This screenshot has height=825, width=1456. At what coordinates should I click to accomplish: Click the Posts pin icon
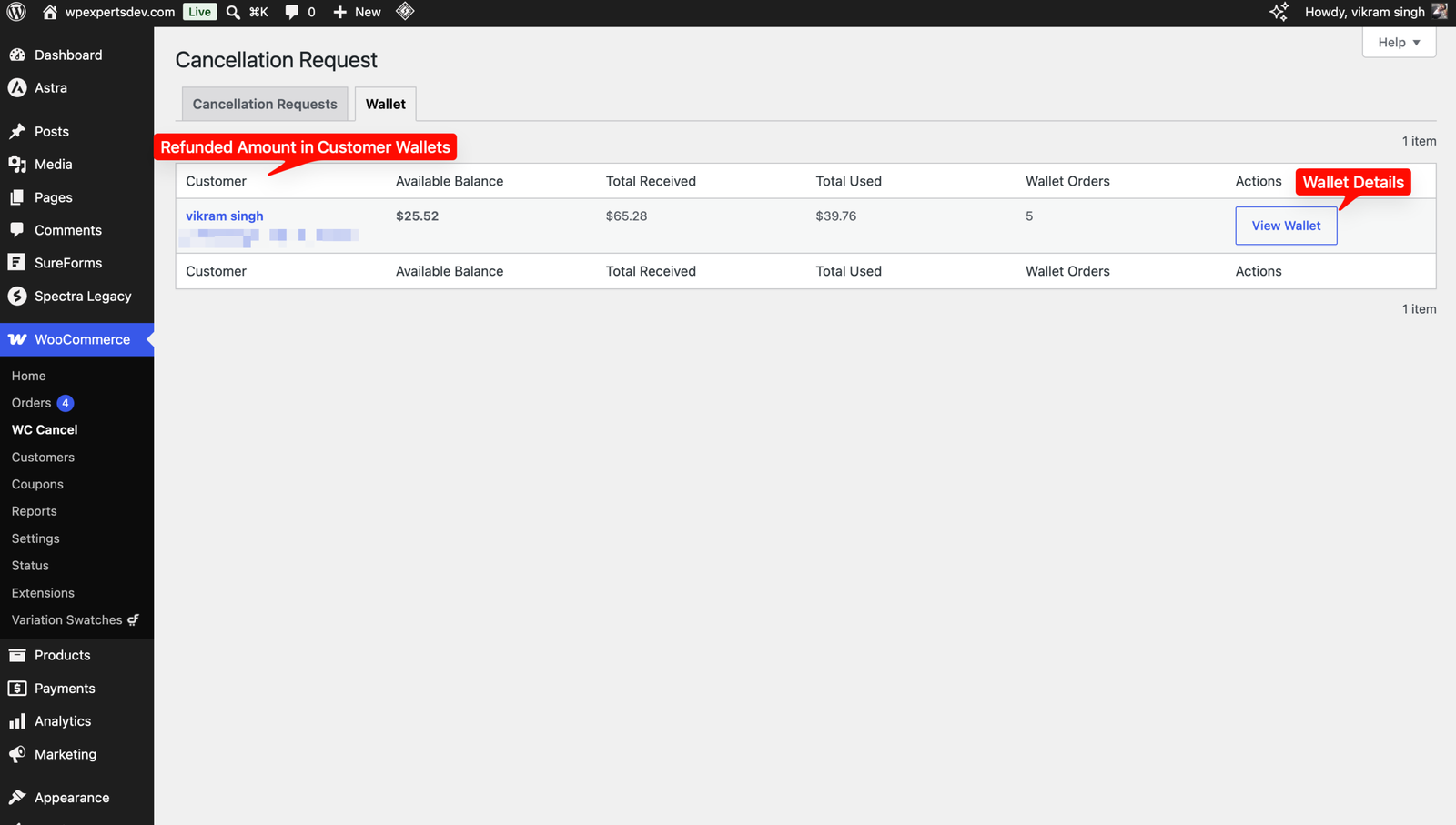(x=17, y=131)
